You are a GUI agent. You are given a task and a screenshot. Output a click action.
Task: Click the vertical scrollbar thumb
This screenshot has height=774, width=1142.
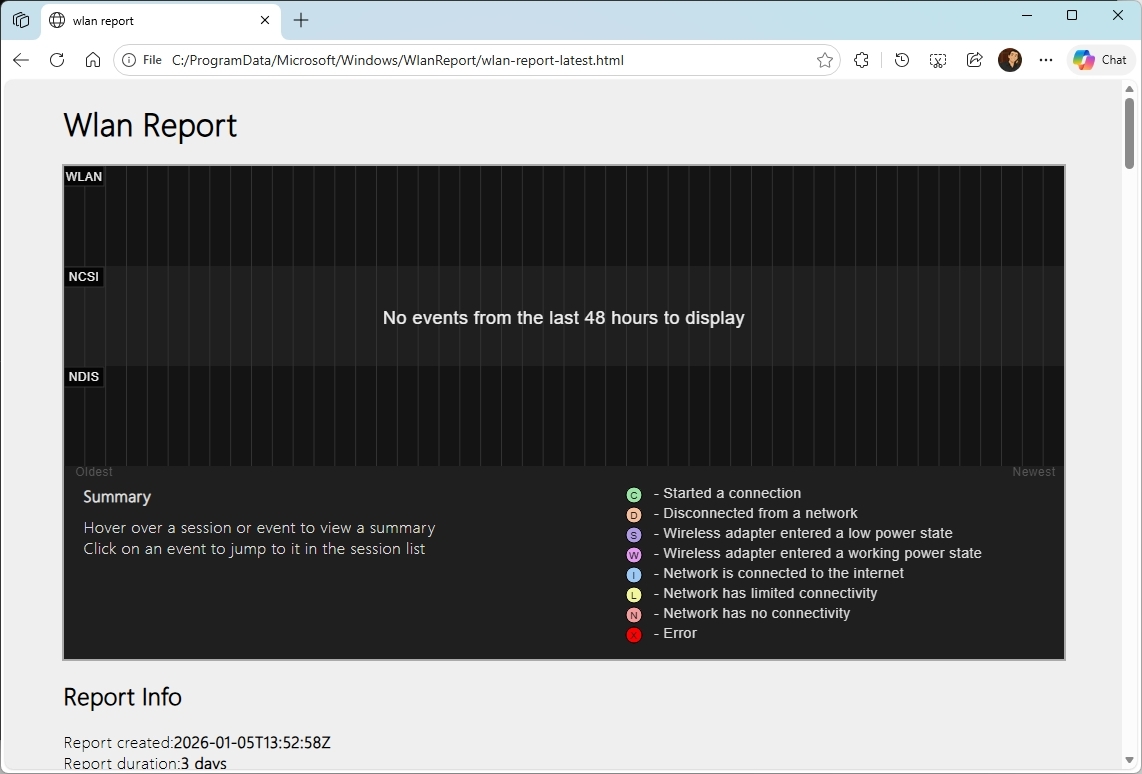tap(1130, 133)
